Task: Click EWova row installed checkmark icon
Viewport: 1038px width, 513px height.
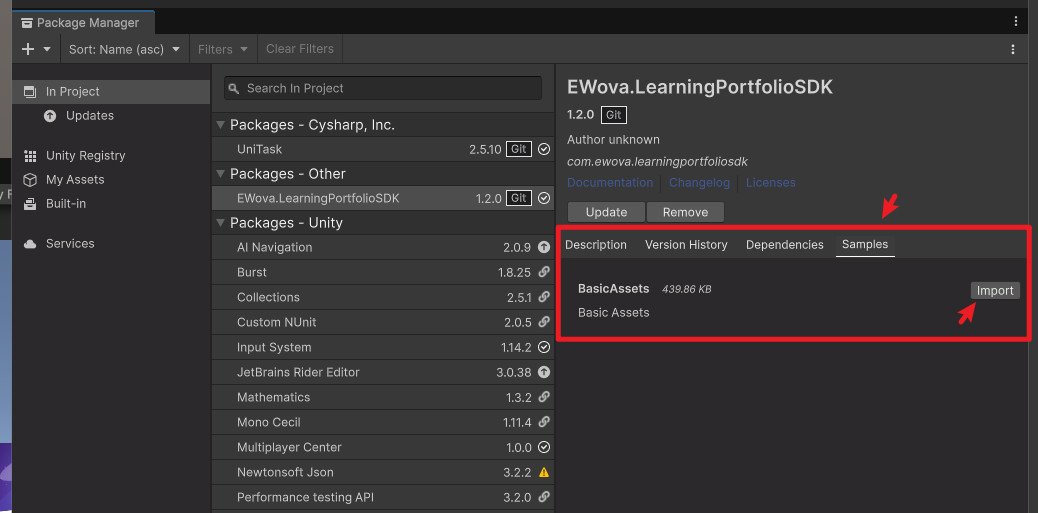Action: [x=544, y=198]
